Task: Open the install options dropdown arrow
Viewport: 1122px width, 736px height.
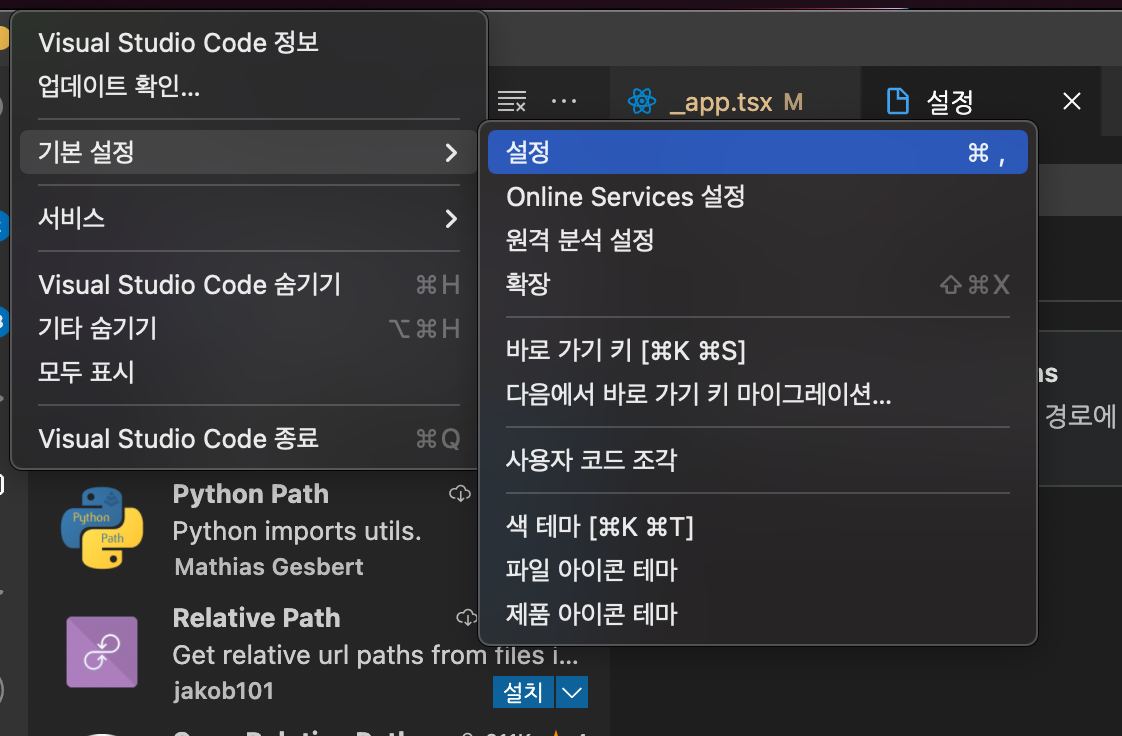Action: [572, 692]
